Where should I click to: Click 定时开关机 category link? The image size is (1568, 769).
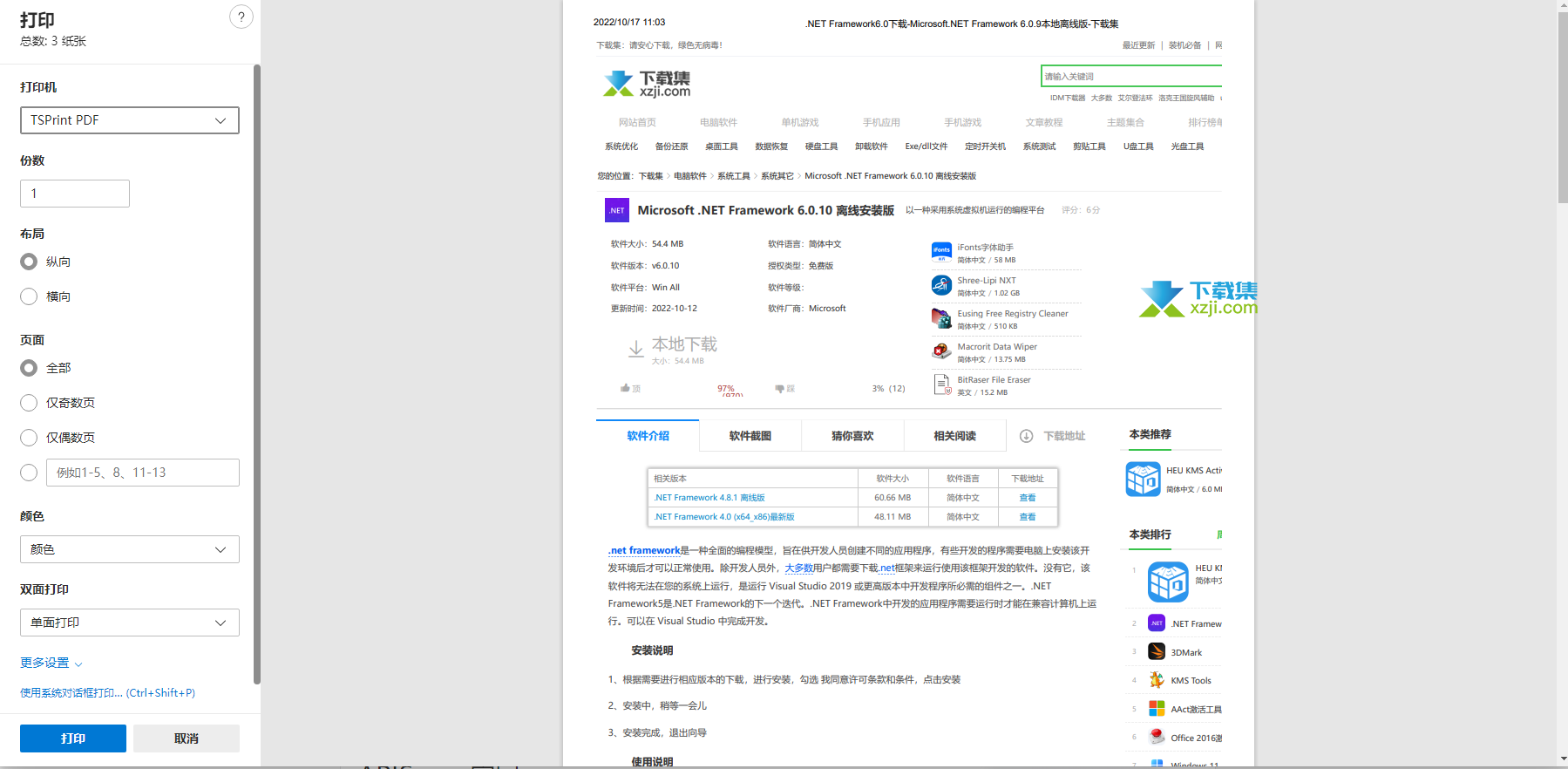pos(985,146)
